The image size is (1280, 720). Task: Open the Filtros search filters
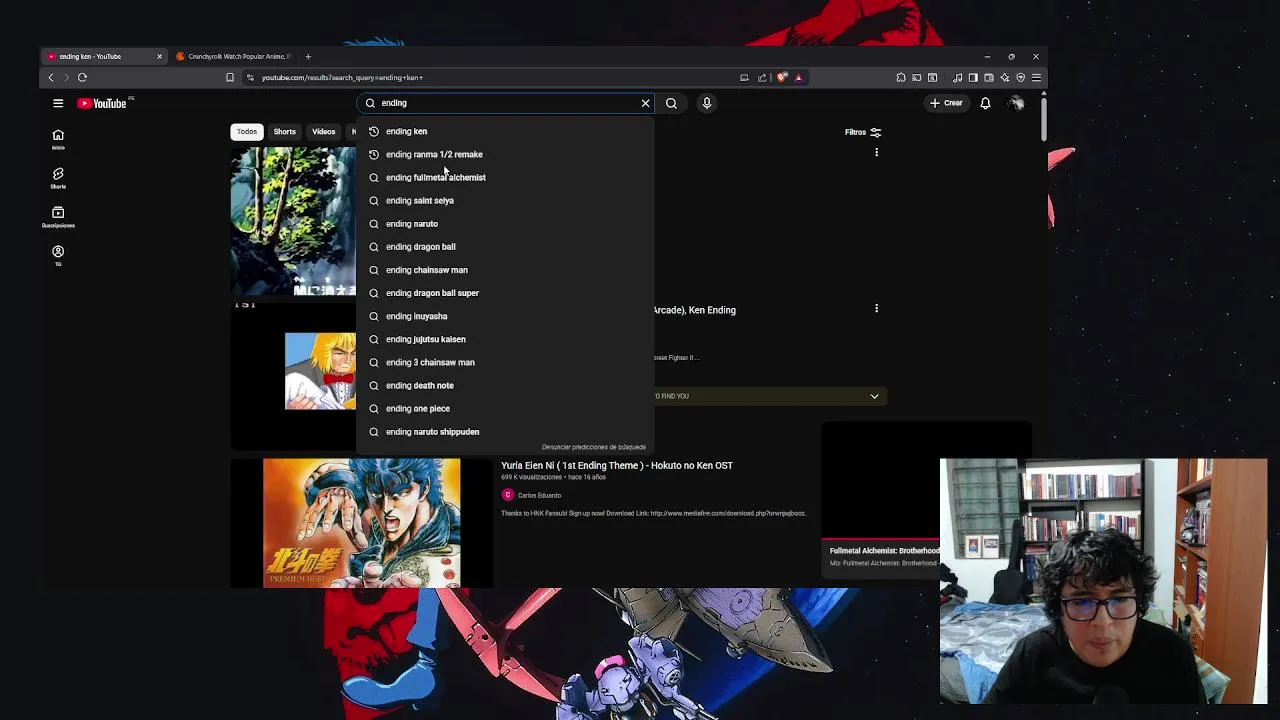pos(863,132)
